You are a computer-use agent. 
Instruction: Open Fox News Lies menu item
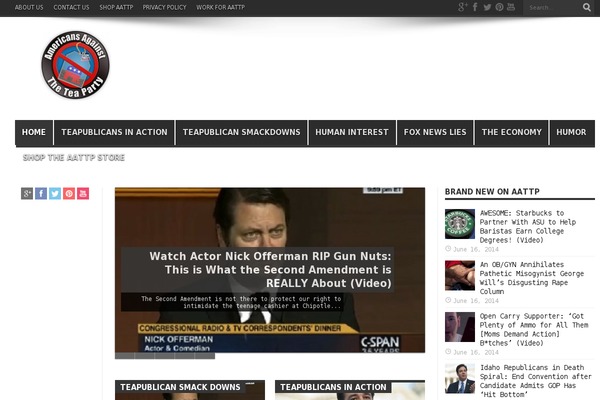coord(435,132)
